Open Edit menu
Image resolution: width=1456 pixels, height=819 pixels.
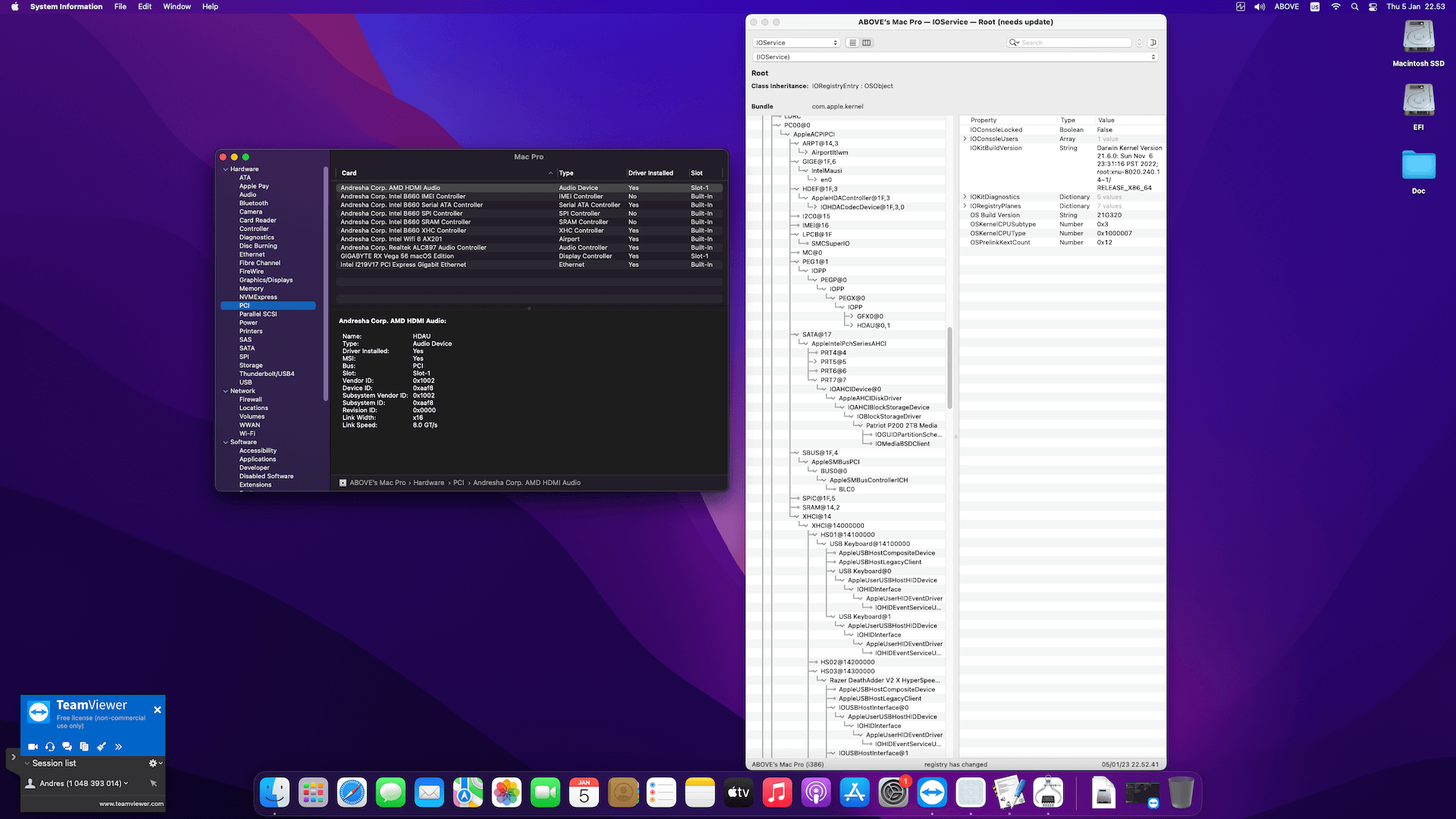pos(145,7)
